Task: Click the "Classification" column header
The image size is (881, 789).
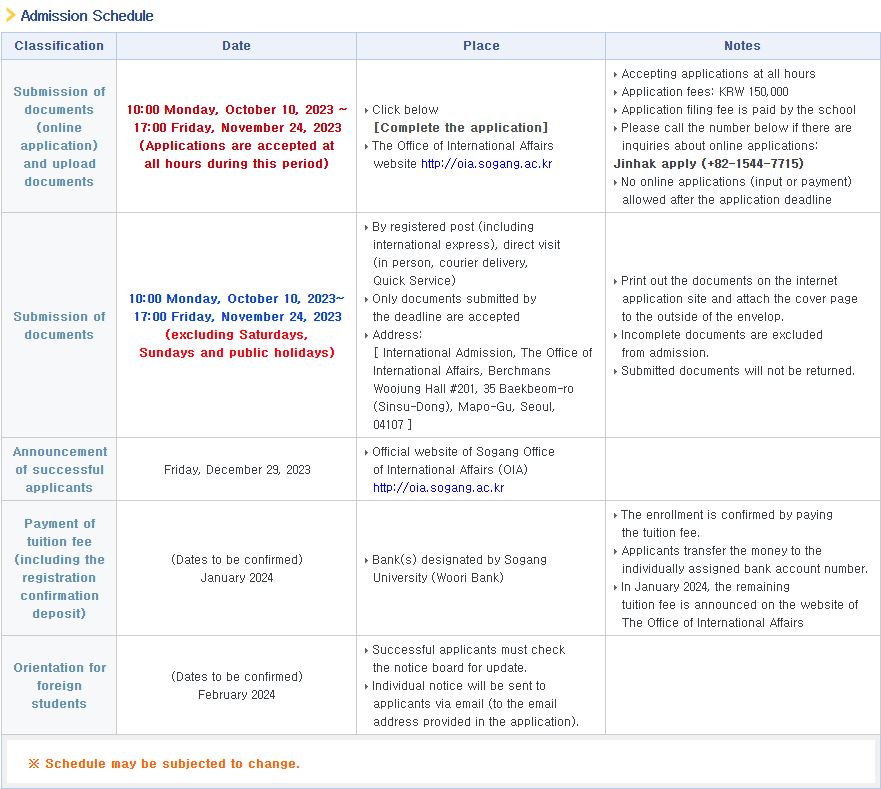Action: pyautogui.click(x=59, y=46)
